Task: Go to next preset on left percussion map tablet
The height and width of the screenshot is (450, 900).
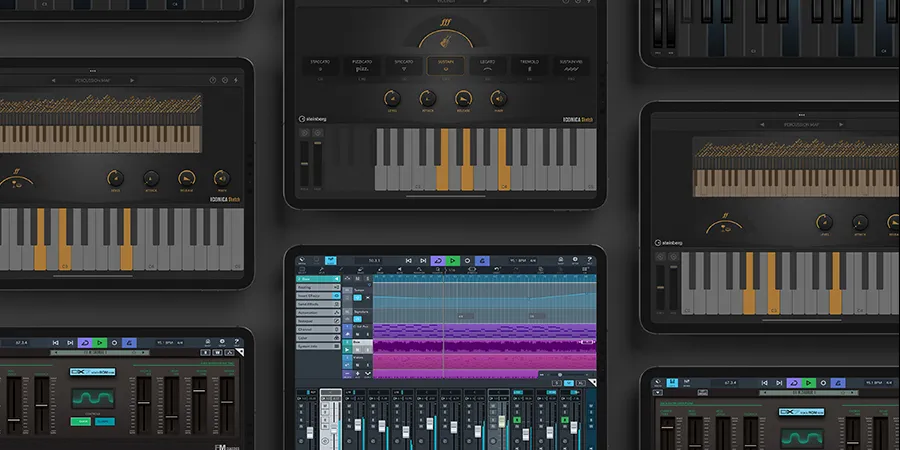Action: [132, 81]
